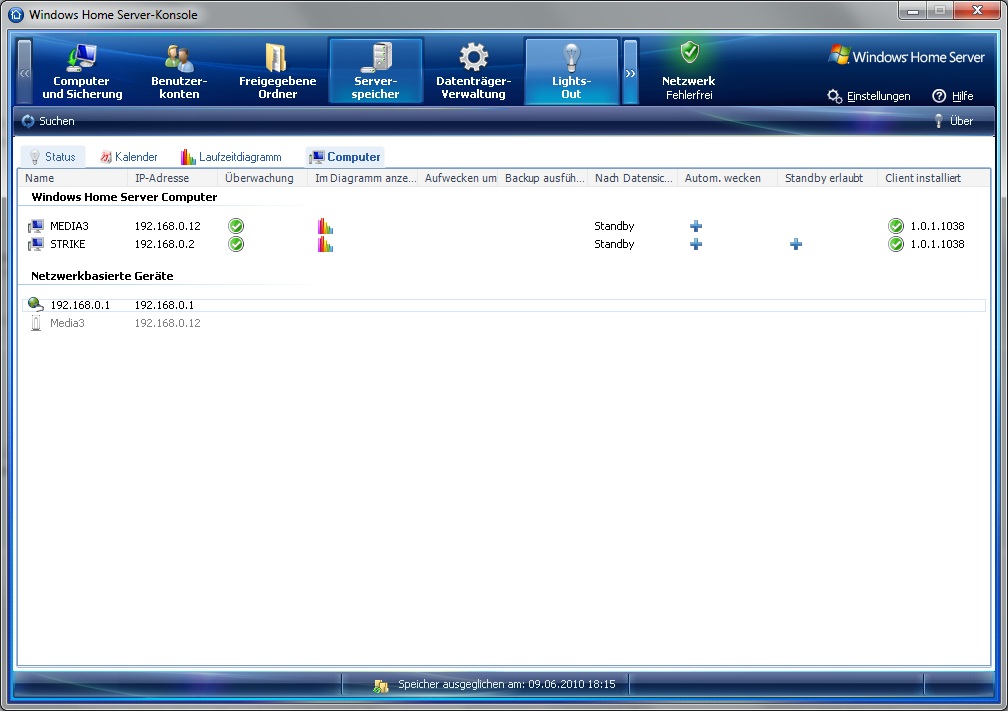Click the client installed checkmark for STRIKE
Screen dimensions: 1008x716
point(896,244)
